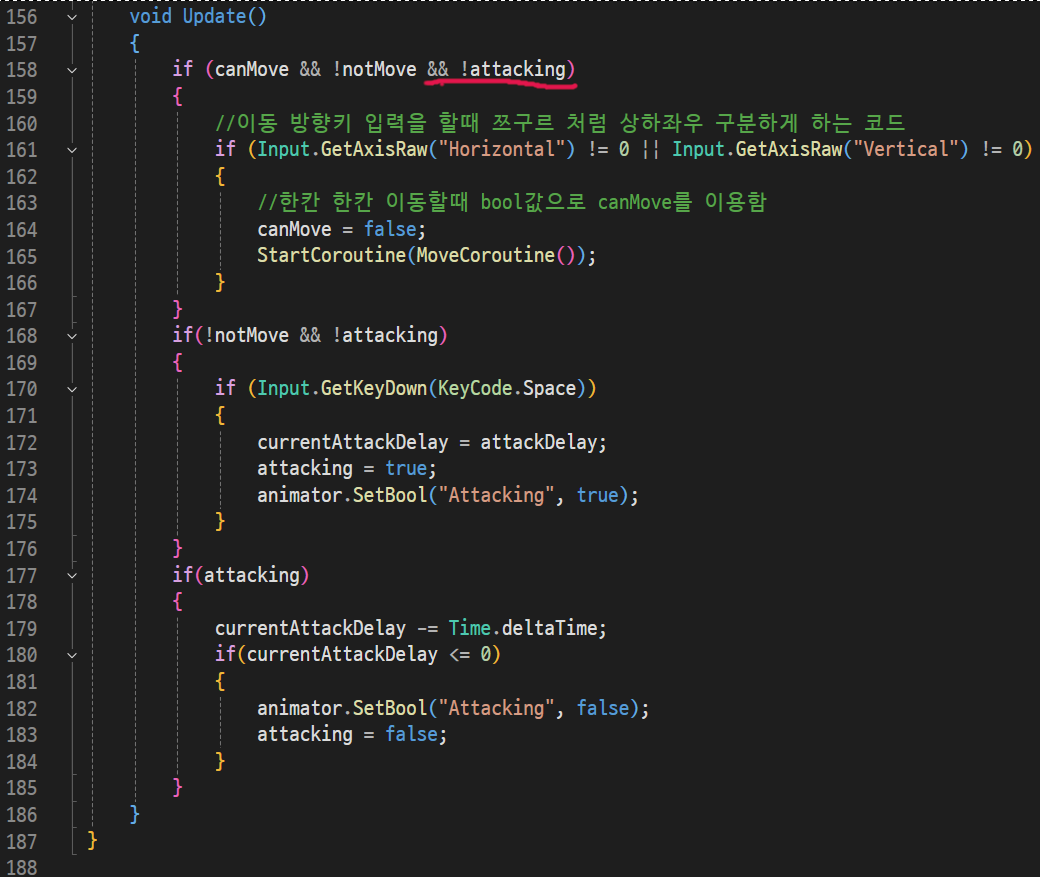Click canMove = false assignment on line 164
Viewport: 1040px width, 877px height.
[x=341, y=230]
